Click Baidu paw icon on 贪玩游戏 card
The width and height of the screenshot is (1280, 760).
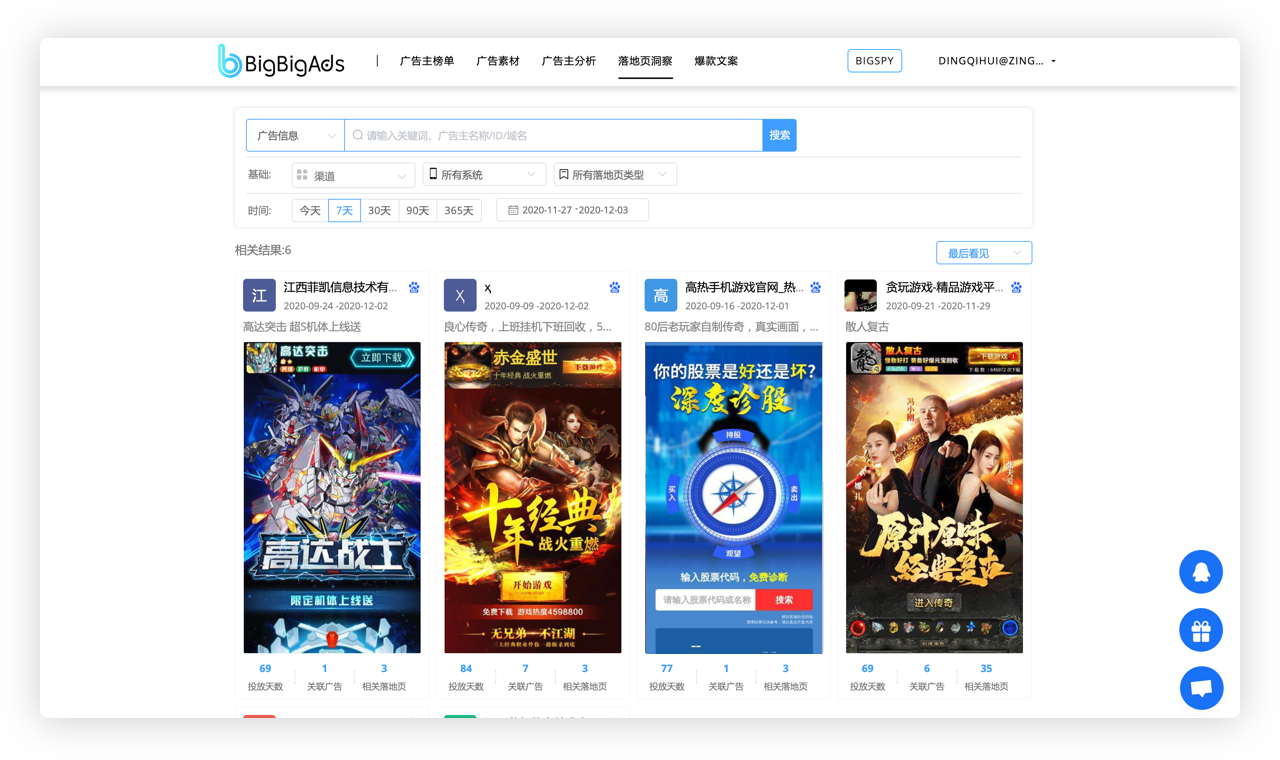[1016, 287]
